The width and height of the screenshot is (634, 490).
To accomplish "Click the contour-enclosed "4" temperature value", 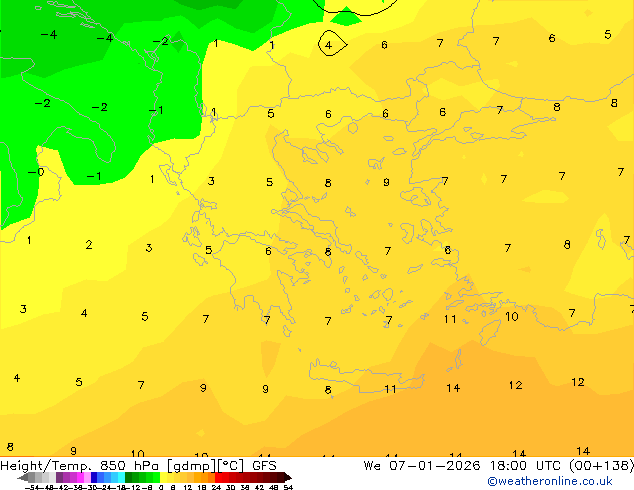I will (328, 45).
